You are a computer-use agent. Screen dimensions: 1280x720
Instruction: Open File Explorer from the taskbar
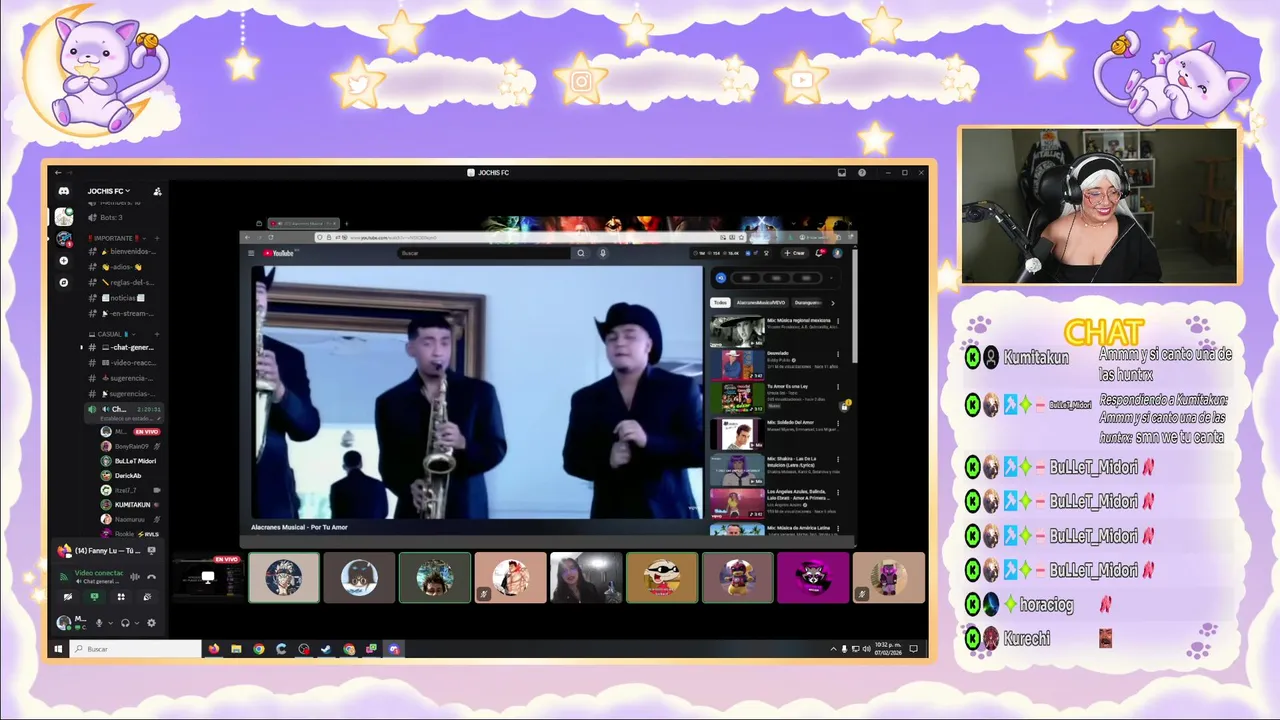point(236,649)
